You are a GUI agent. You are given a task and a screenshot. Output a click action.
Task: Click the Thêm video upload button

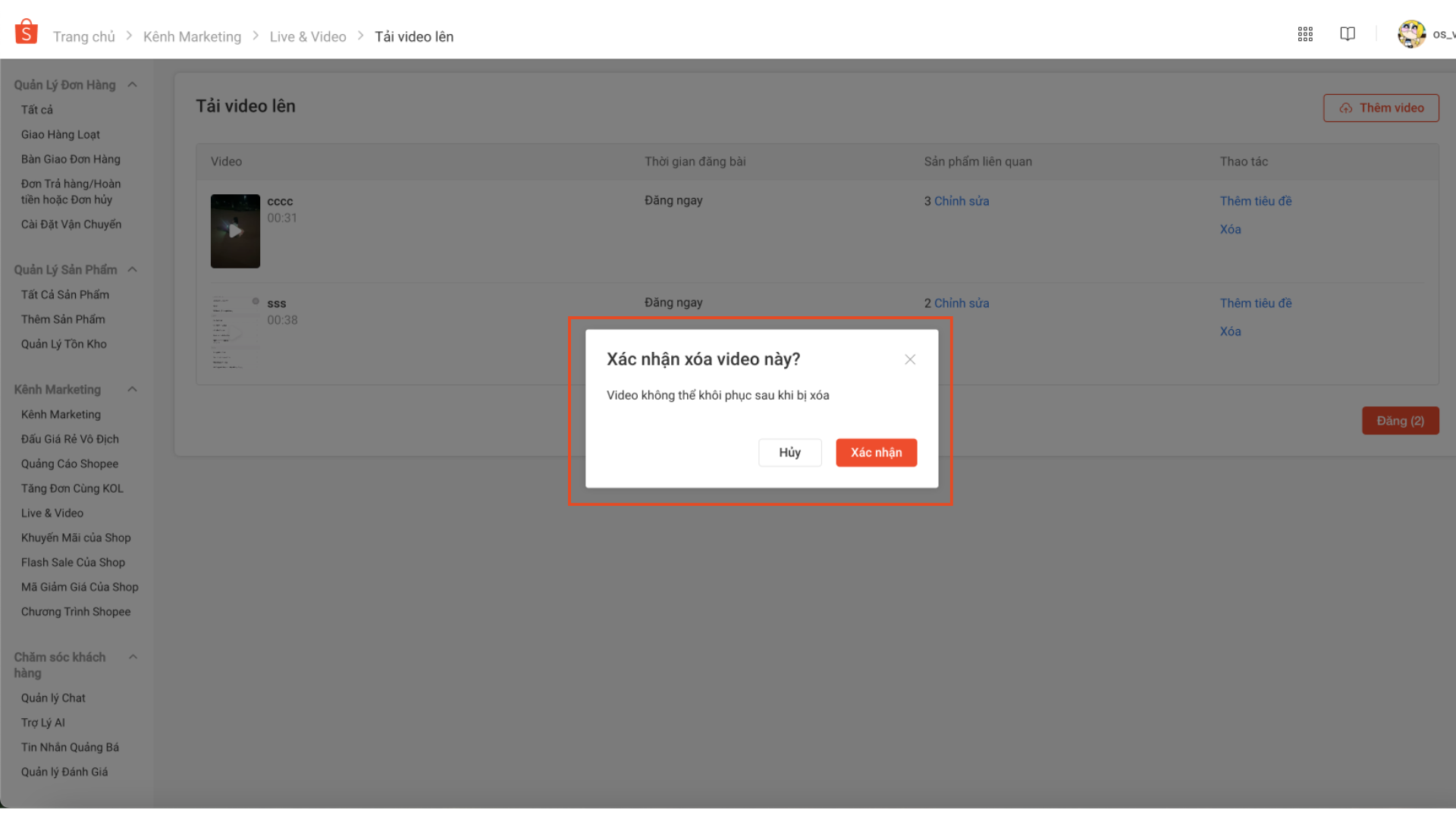click(x=1381, y=108)
